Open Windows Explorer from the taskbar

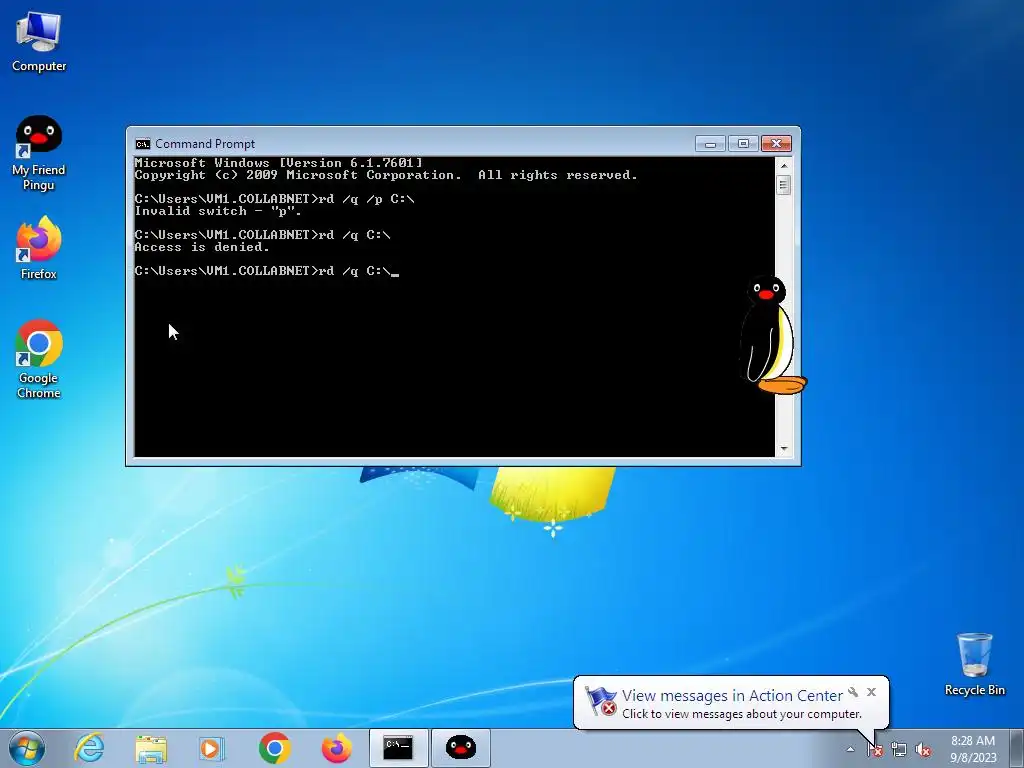(151, 748)
